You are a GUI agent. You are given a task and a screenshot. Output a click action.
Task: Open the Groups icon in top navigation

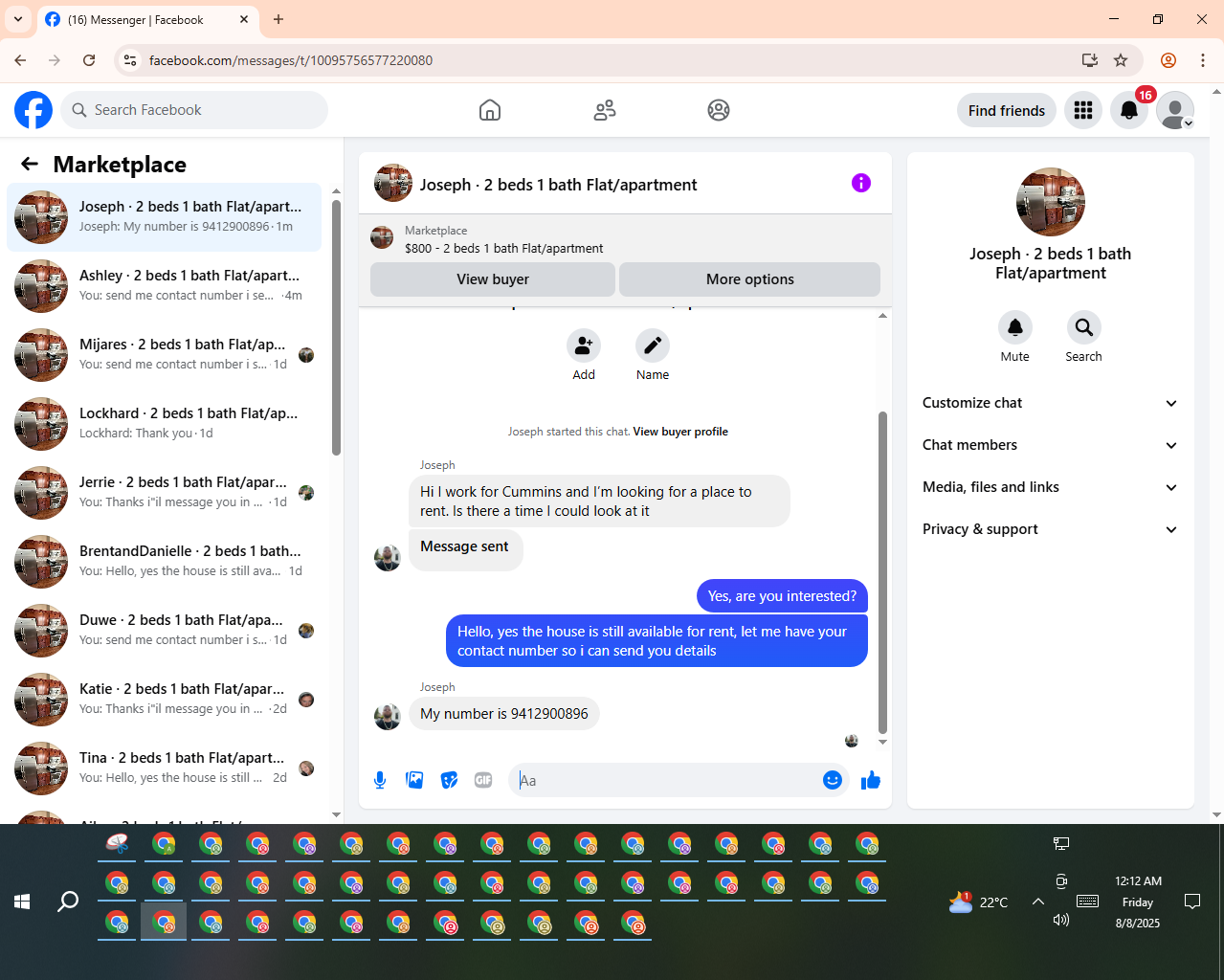(x=719, y=110)
